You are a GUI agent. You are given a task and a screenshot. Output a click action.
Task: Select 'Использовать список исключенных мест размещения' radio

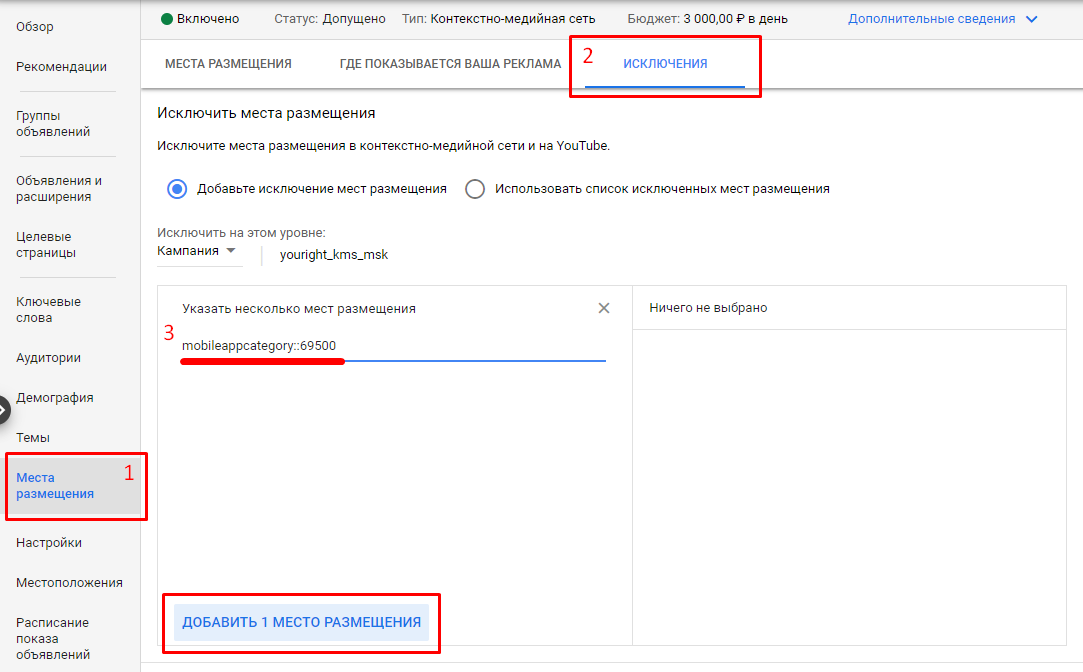[475, 189]
